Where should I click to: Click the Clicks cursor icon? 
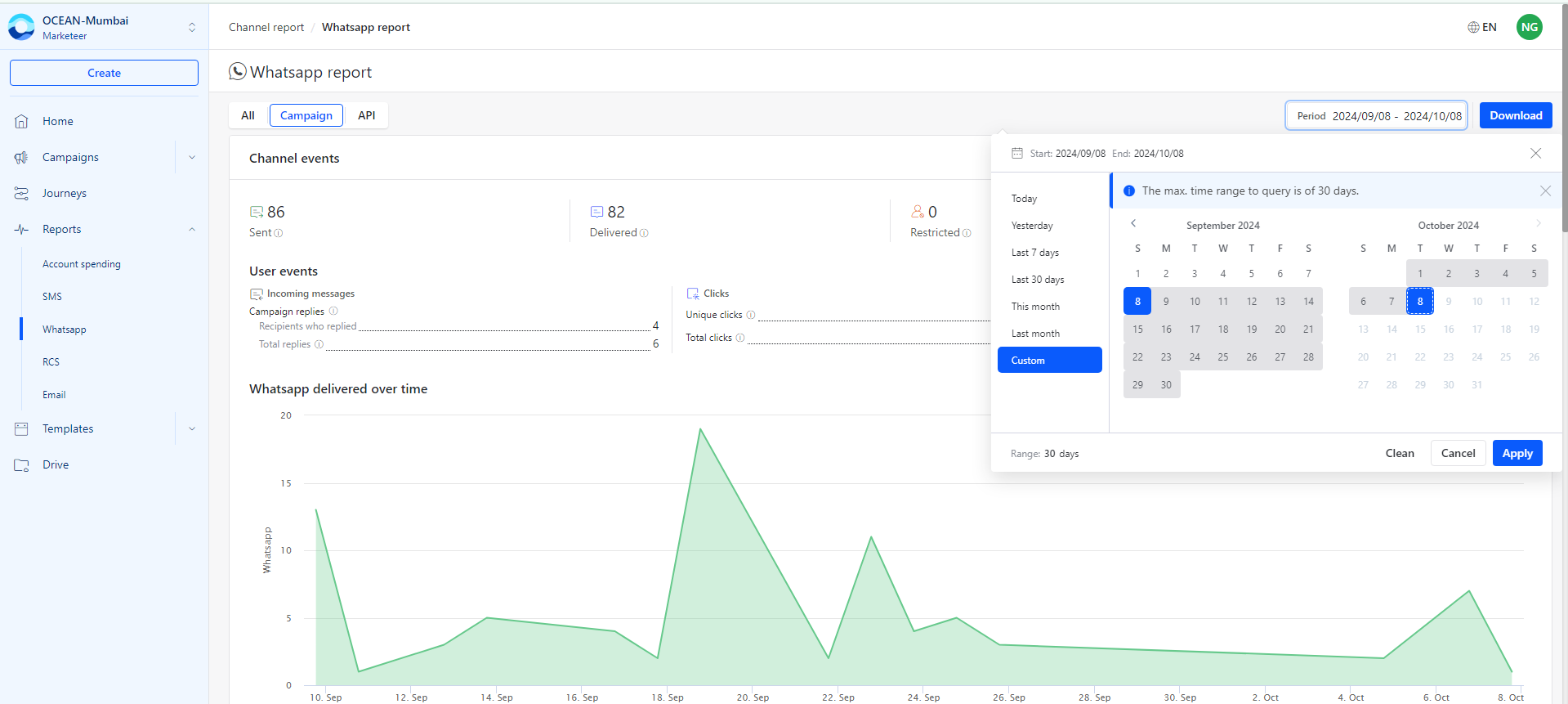click(693, 294)
